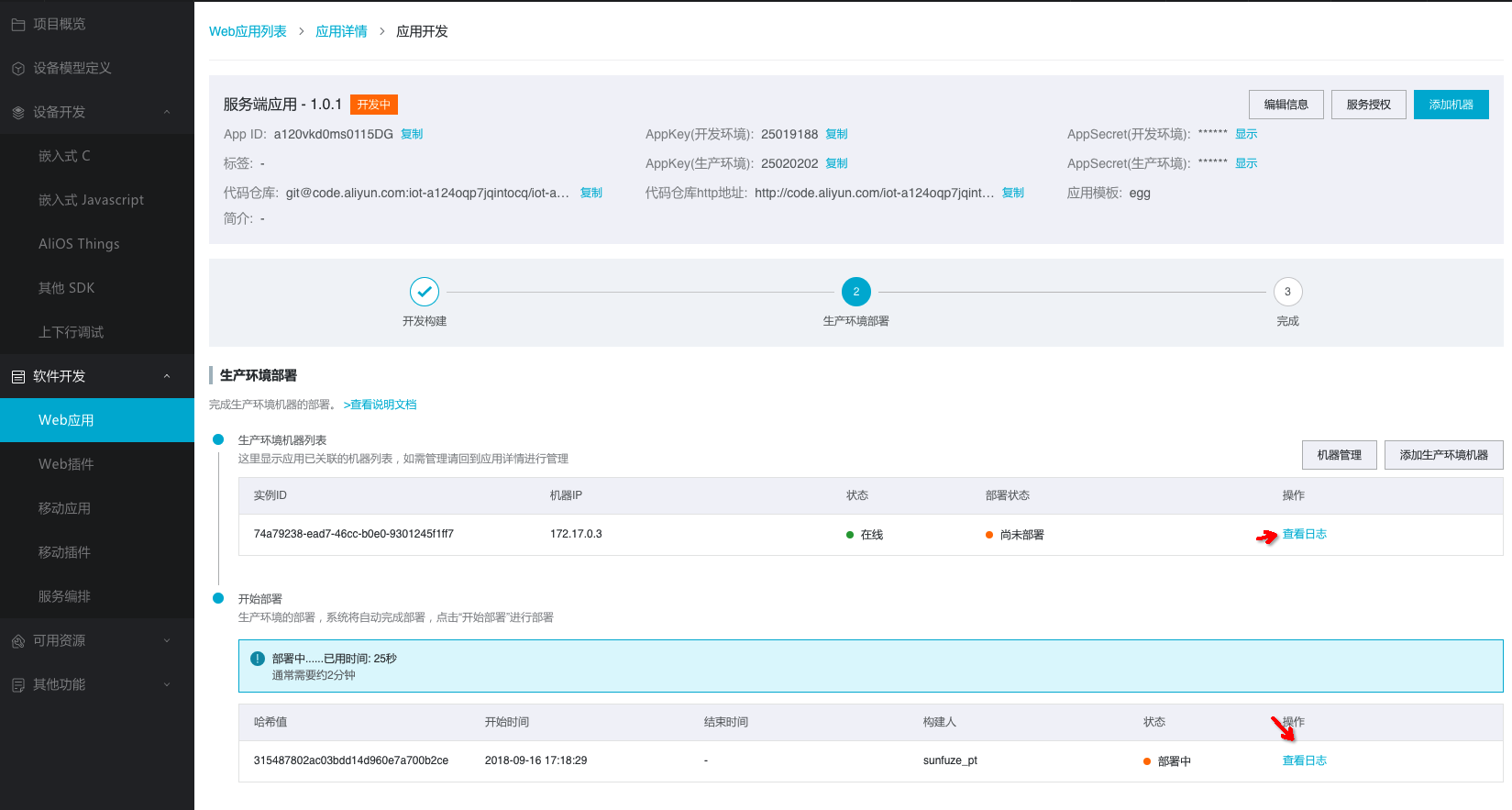Click the 机器管理 button
This screenshot has width=1512, height=810.
pyautogui.click(x=1340, y=455)
